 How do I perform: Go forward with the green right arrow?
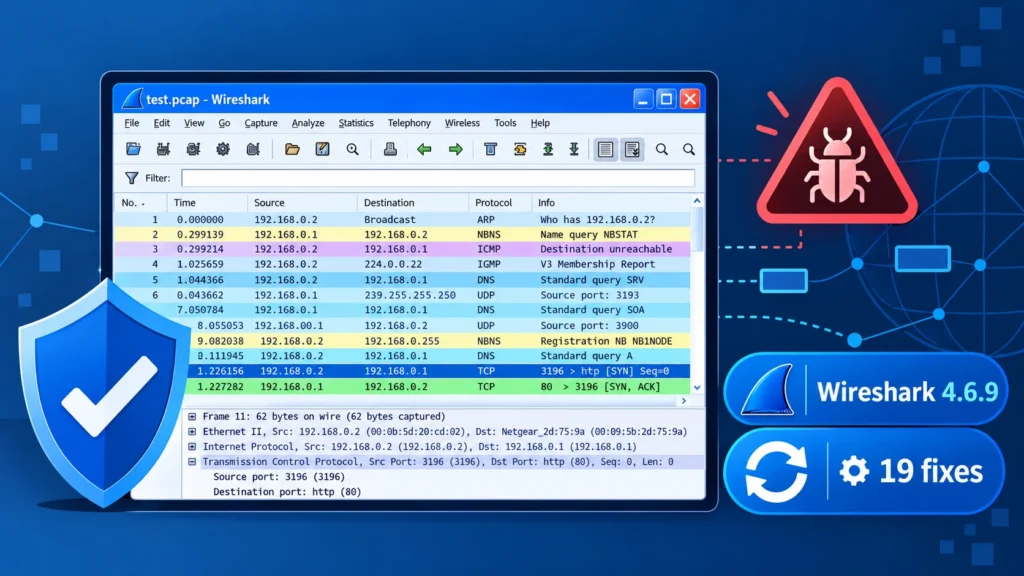(x=456, y=150)
